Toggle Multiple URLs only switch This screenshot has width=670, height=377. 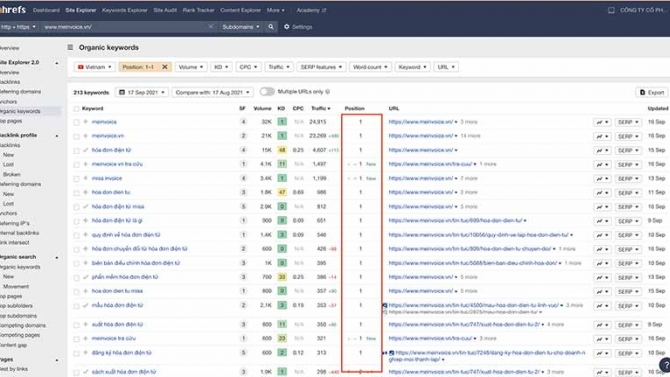click(x=267, y=91)
